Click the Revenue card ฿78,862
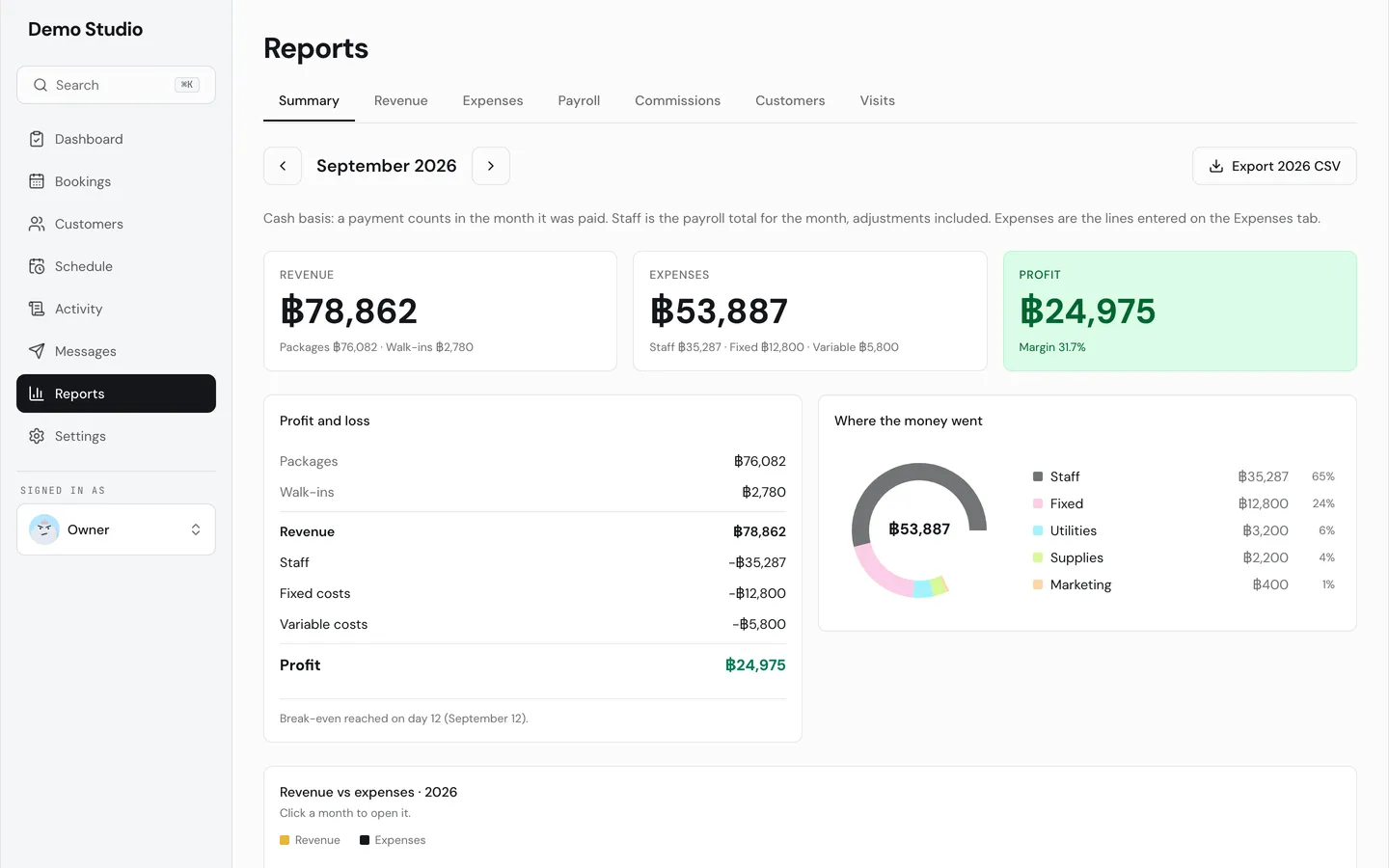 click(x=440, y=311)
